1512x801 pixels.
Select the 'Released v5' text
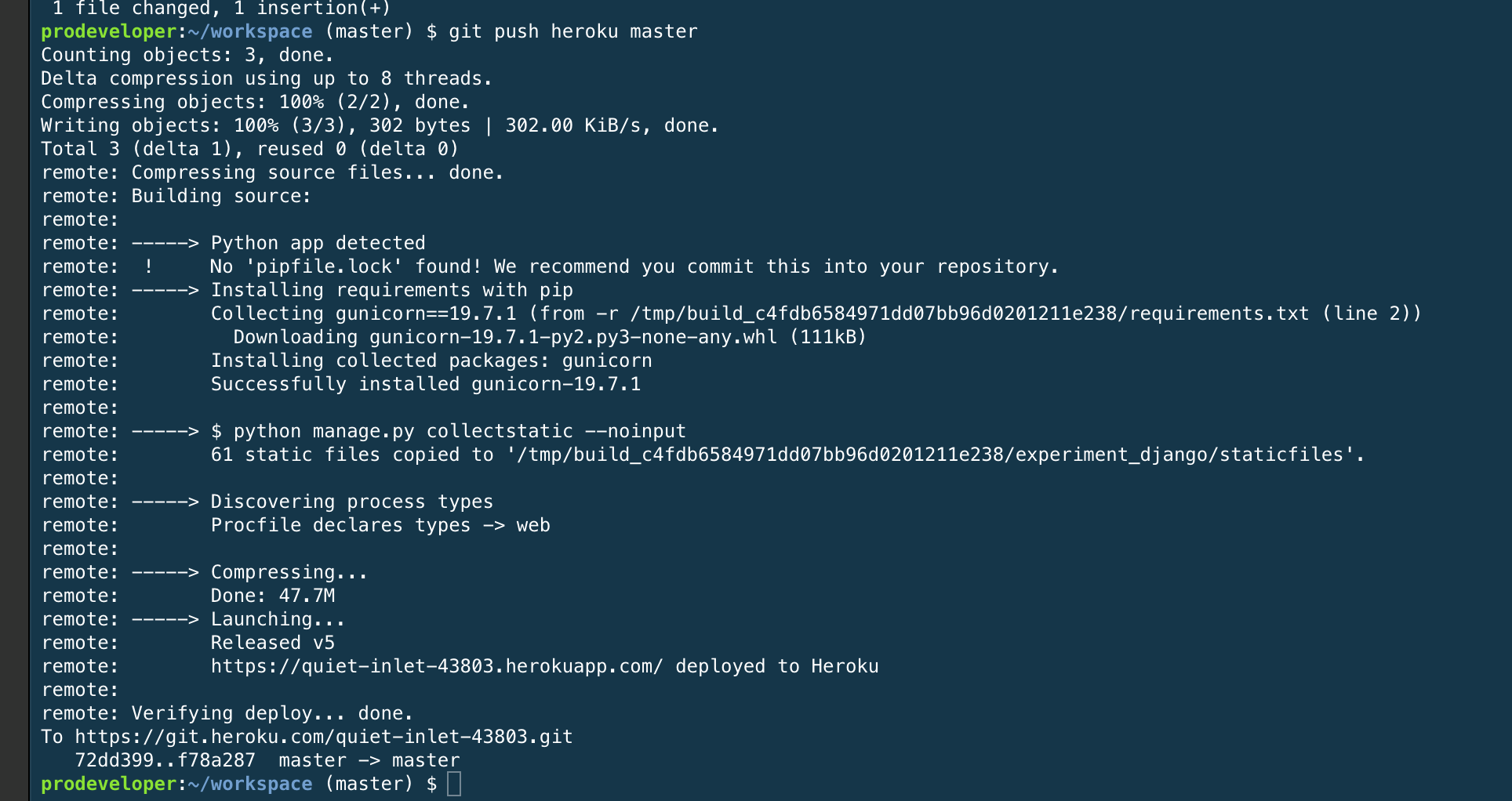click(272, 643)
